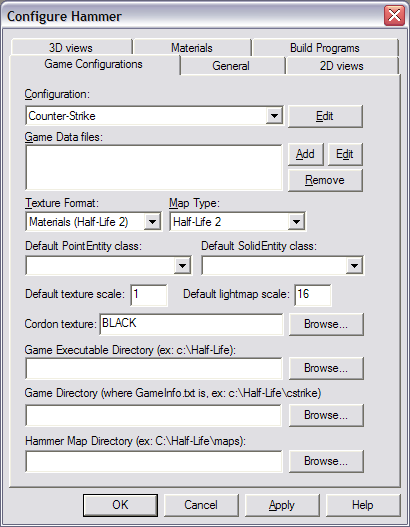Switch to the Materials tab
410x527 pixels.
click(x=192, y=47)
